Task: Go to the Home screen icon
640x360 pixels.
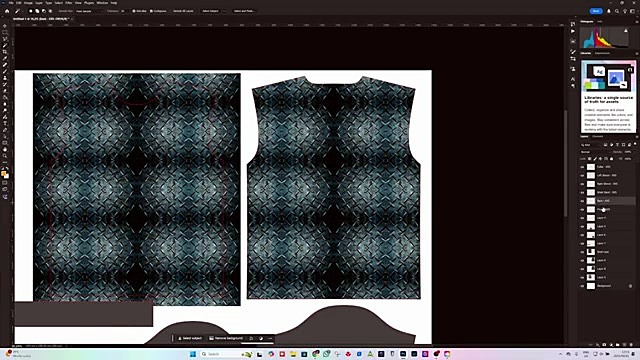Action: click(7, 11)
